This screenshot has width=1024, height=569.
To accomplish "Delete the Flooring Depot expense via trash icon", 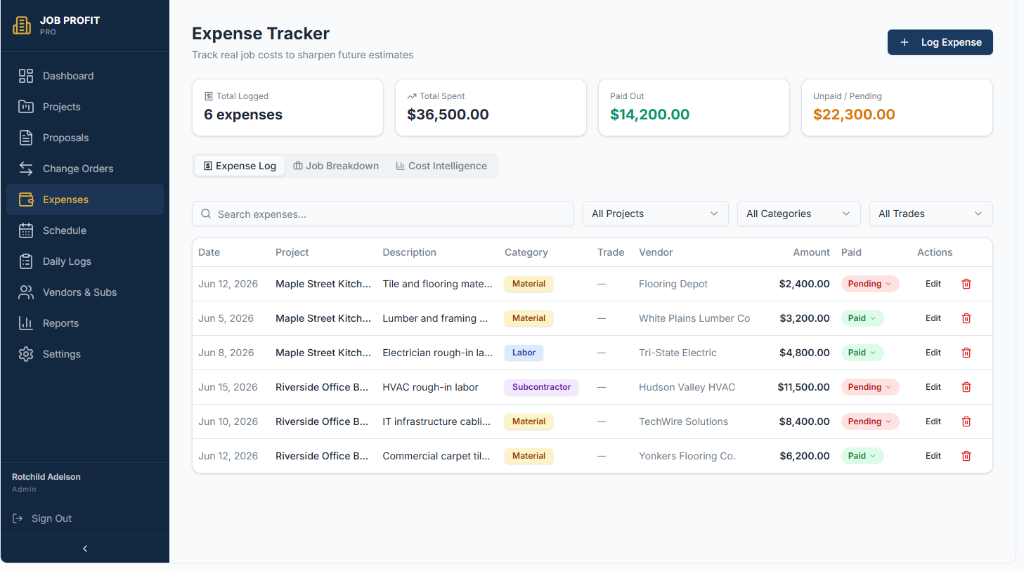I will click(x=966, y=284).
